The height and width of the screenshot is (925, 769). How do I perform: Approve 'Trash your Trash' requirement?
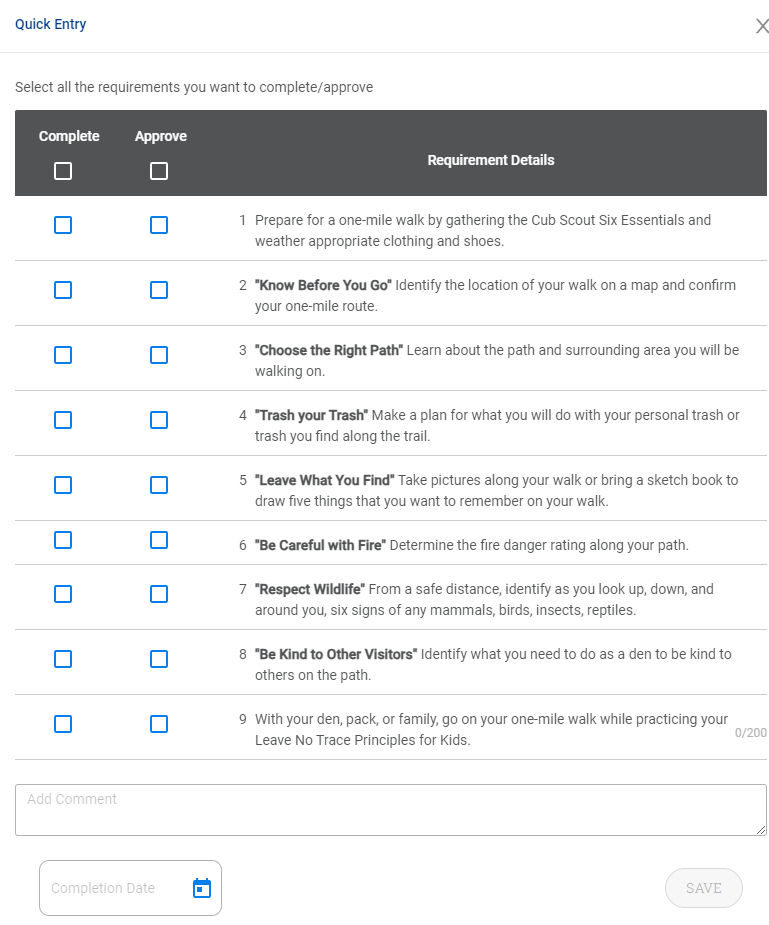pos(159,419)
